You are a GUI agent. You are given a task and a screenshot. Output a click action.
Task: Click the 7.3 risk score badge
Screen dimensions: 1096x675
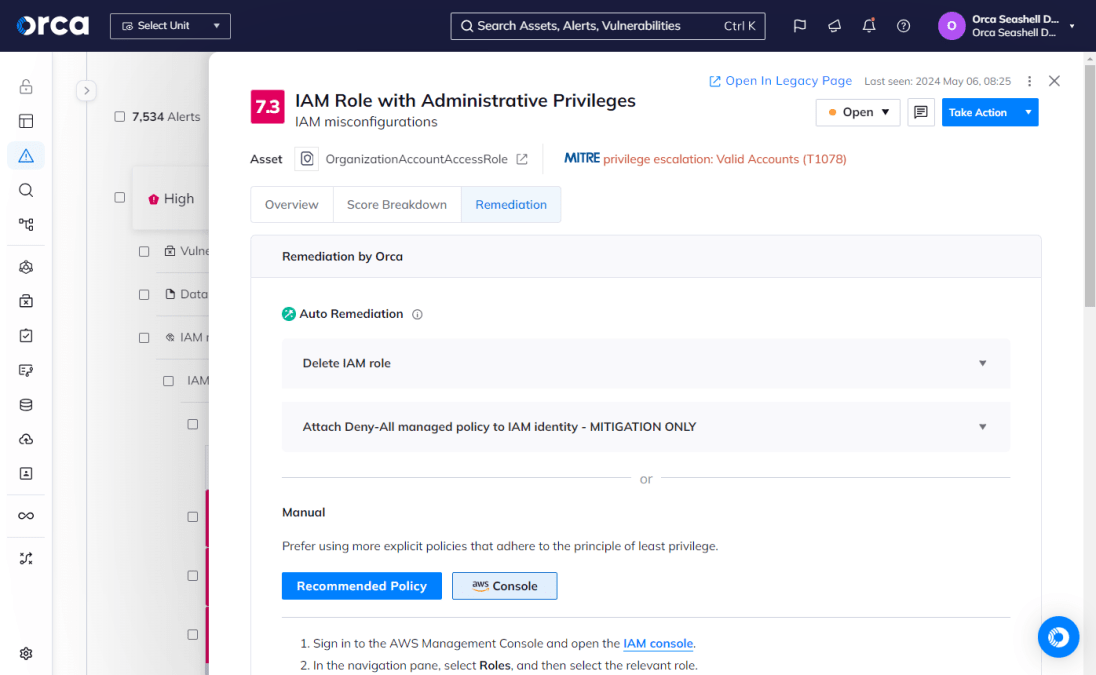[x=268, y=107]
